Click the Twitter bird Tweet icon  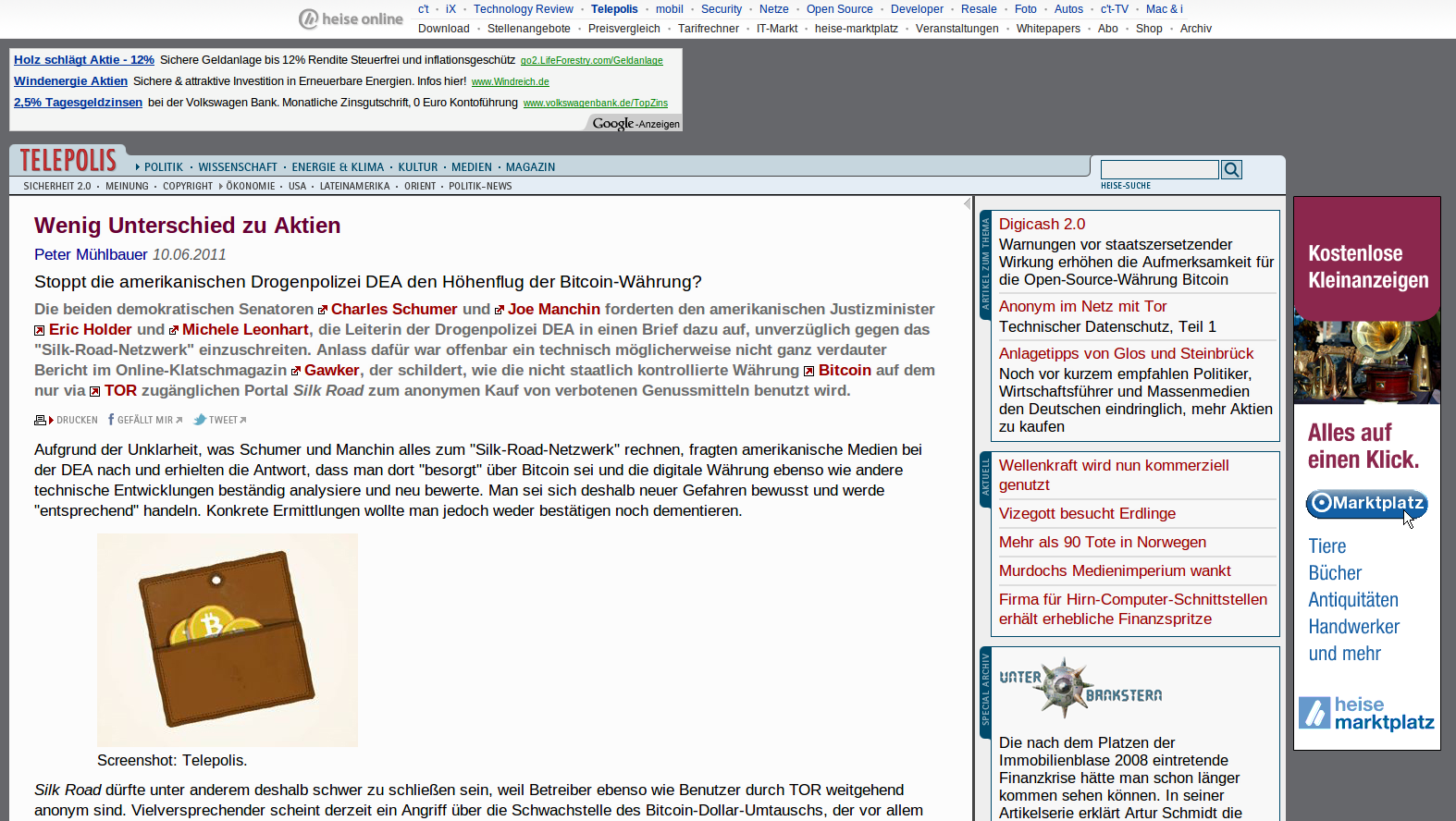(x=200, y=420)
